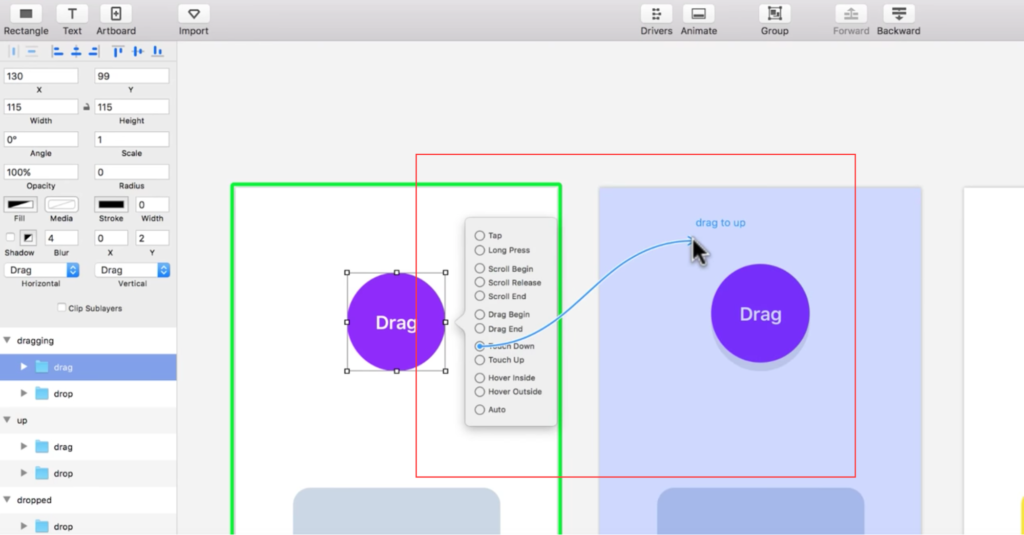Align layers to horizontal center
The height and width of the screenshot is (535, 1024).
76,51
